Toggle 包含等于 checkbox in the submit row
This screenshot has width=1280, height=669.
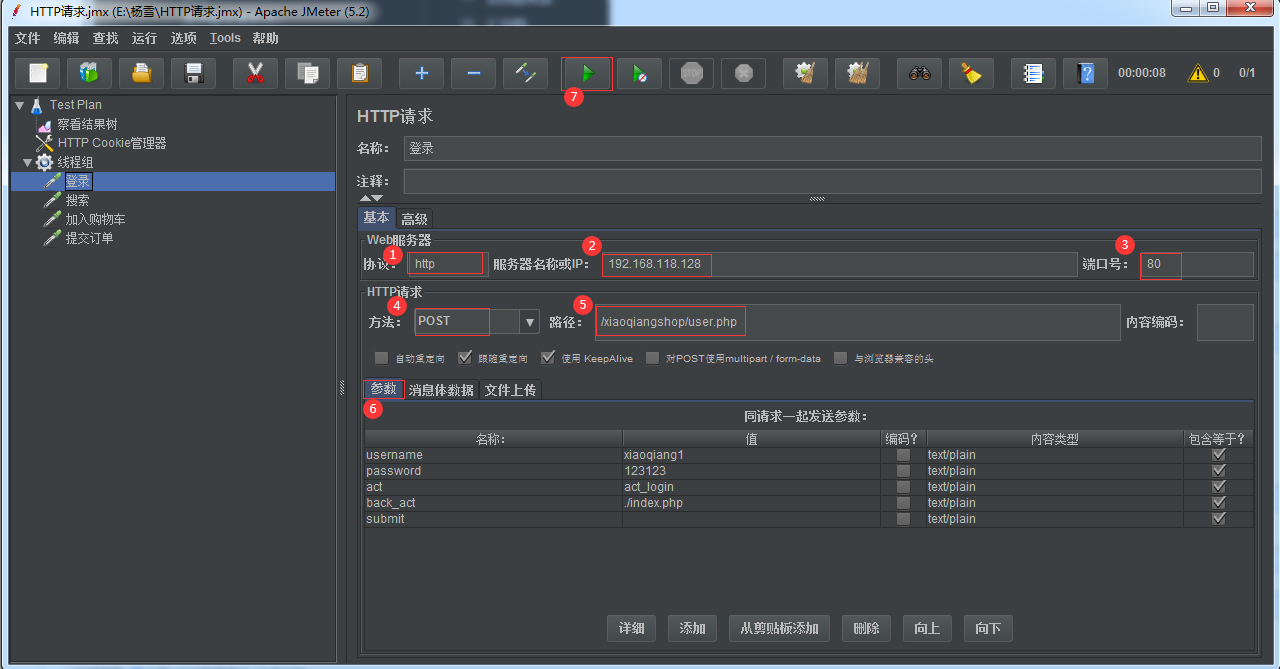[1218, 519]
